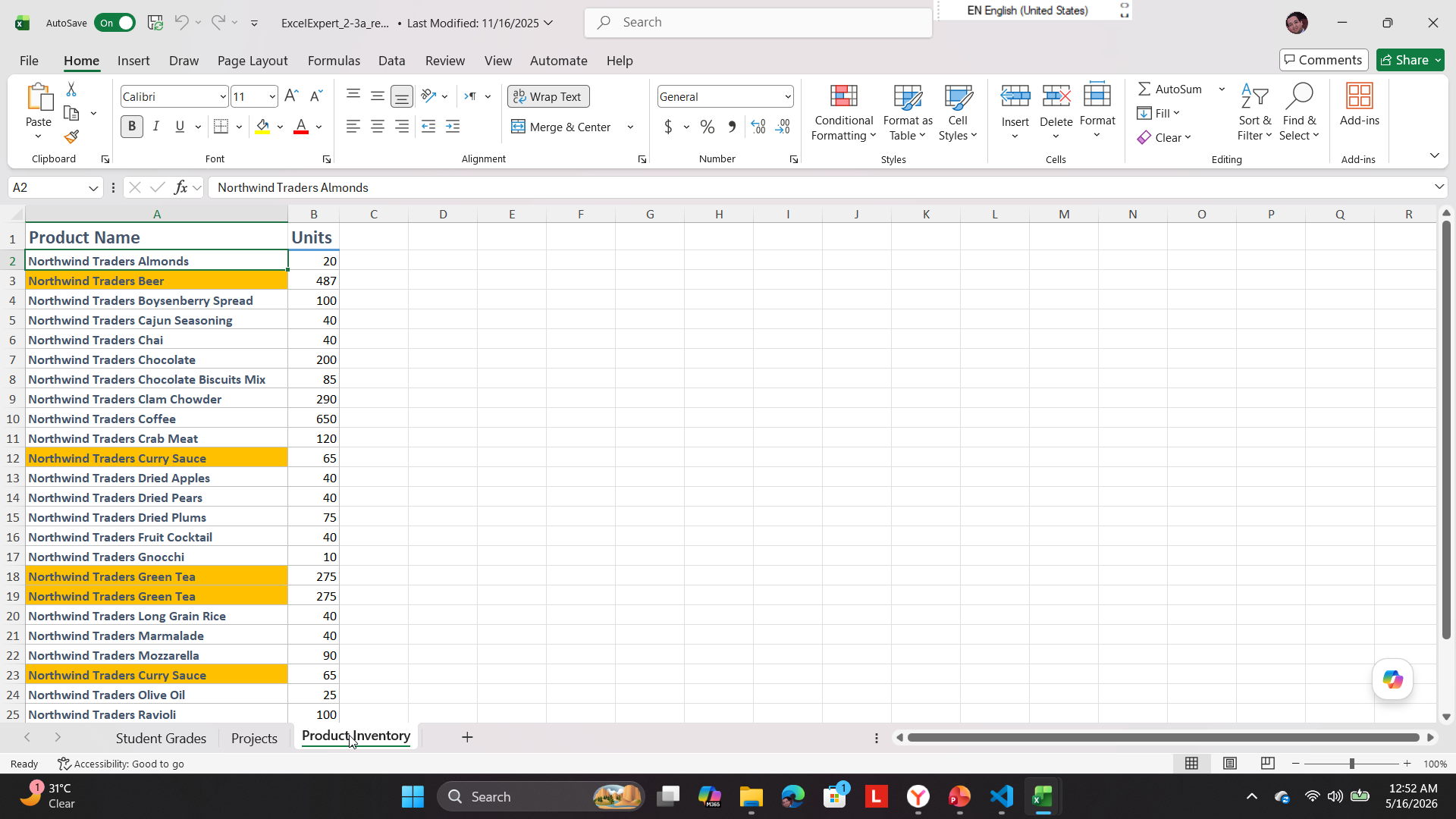Apply the yellow Fill Color swatch

pyautogui.click(x=262, y=127)
